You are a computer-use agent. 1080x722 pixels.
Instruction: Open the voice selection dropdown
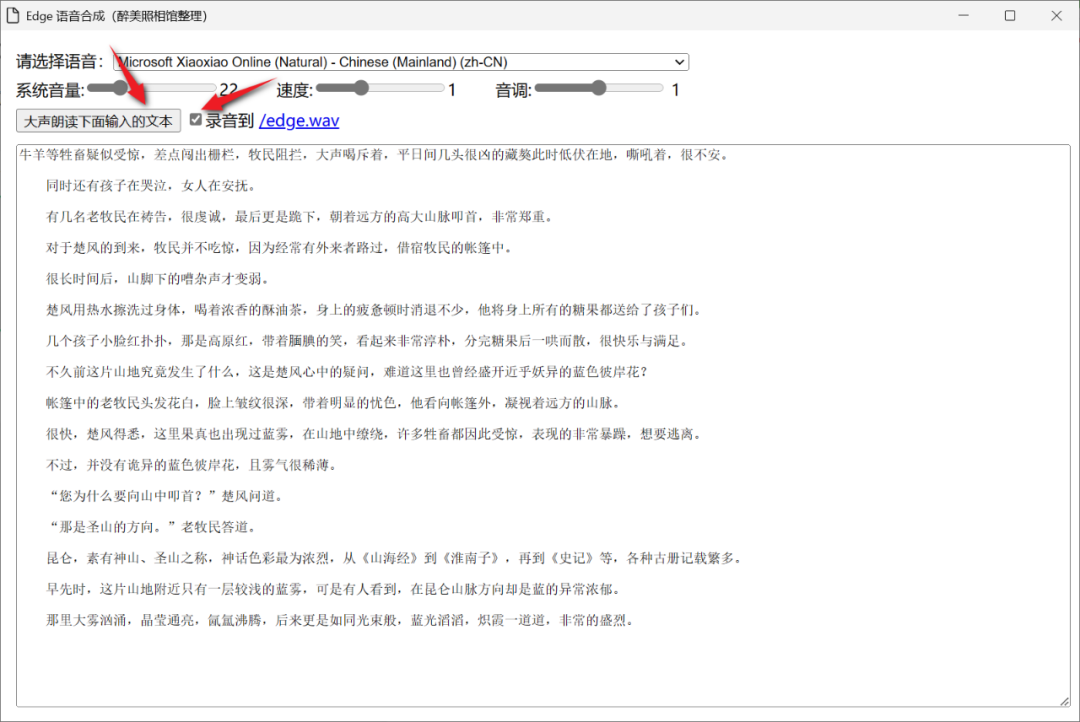(401, 62)
